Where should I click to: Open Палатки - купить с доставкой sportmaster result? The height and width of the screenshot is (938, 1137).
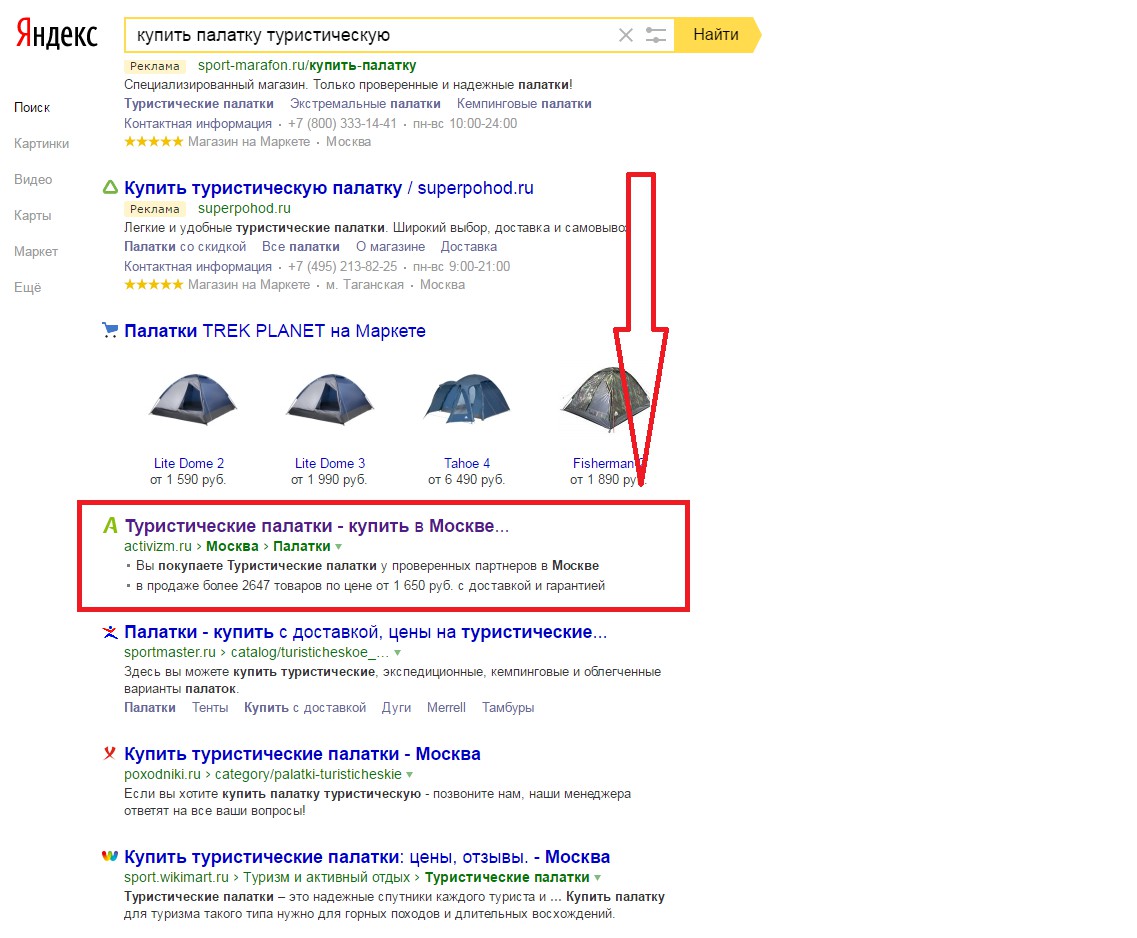click(365, 632)
